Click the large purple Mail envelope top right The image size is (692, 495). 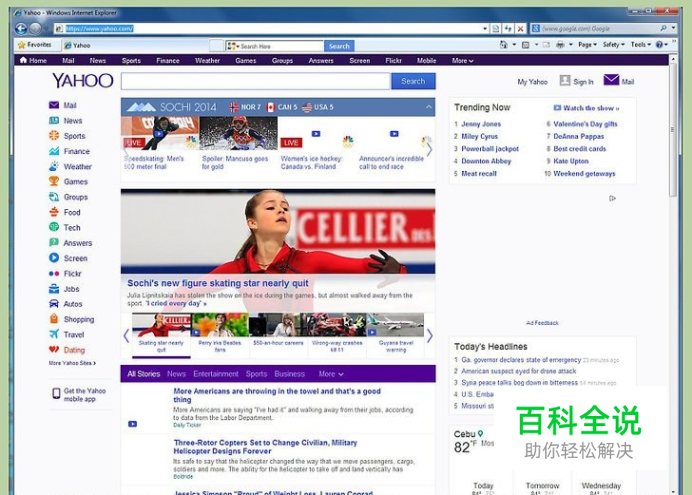coord(611,80)
